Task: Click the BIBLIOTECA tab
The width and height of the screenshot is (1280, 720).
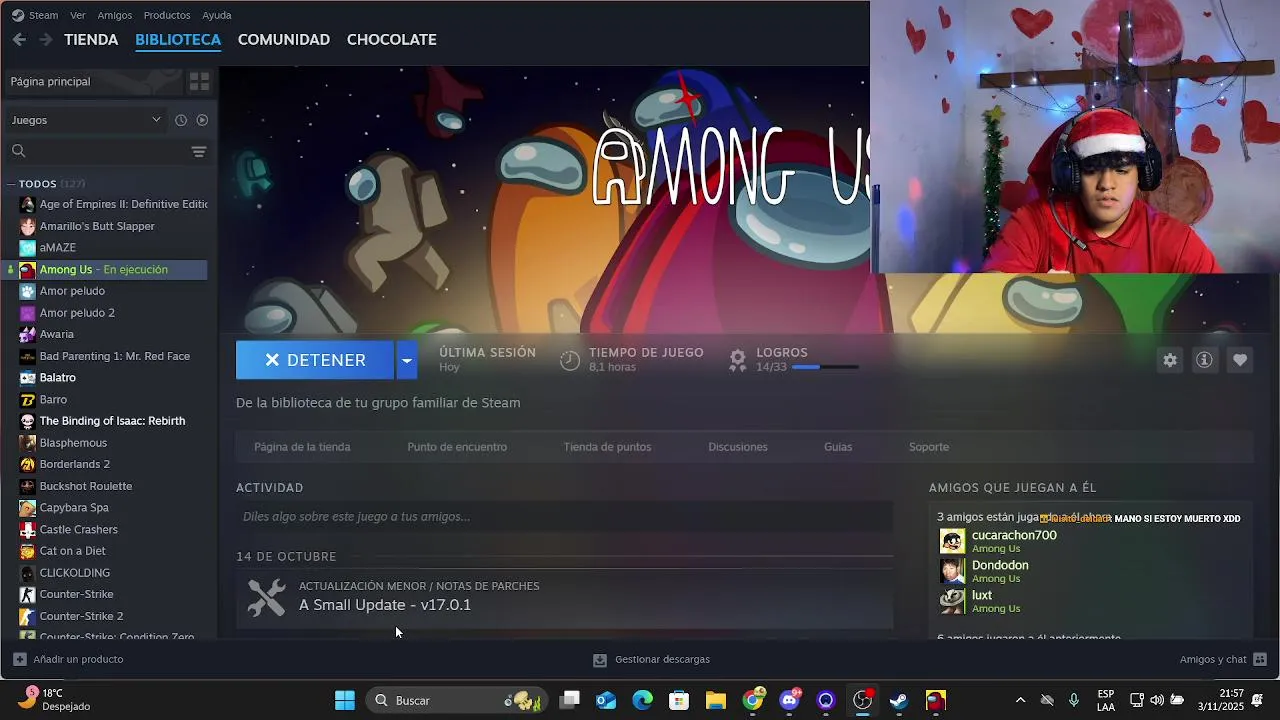Action: click(x=178, y=39)
